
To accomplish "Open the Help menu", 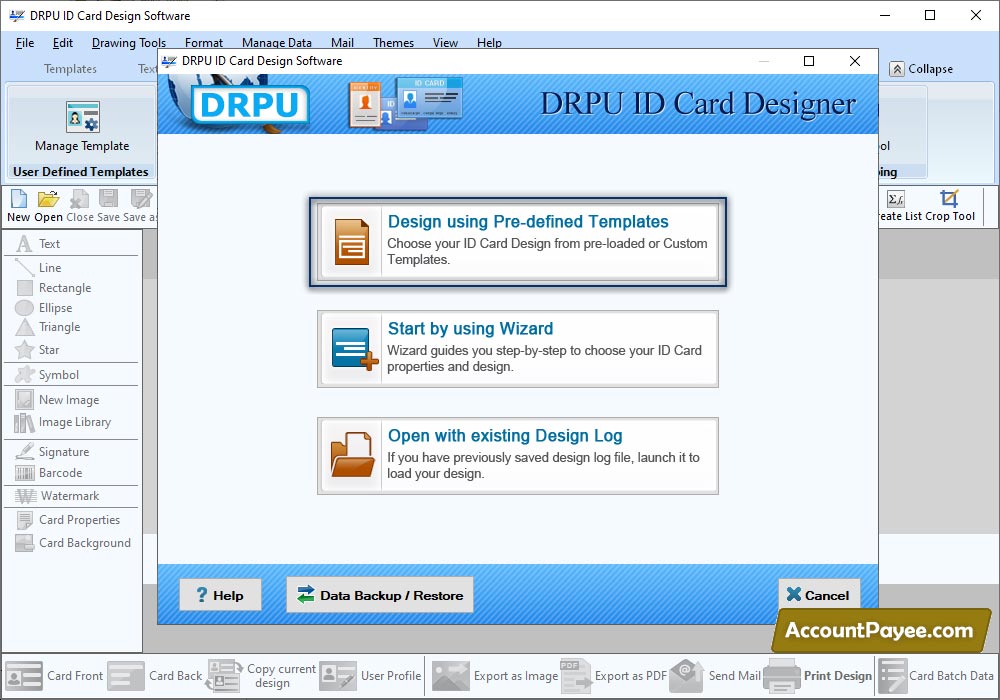I will (x=489, y=43).
